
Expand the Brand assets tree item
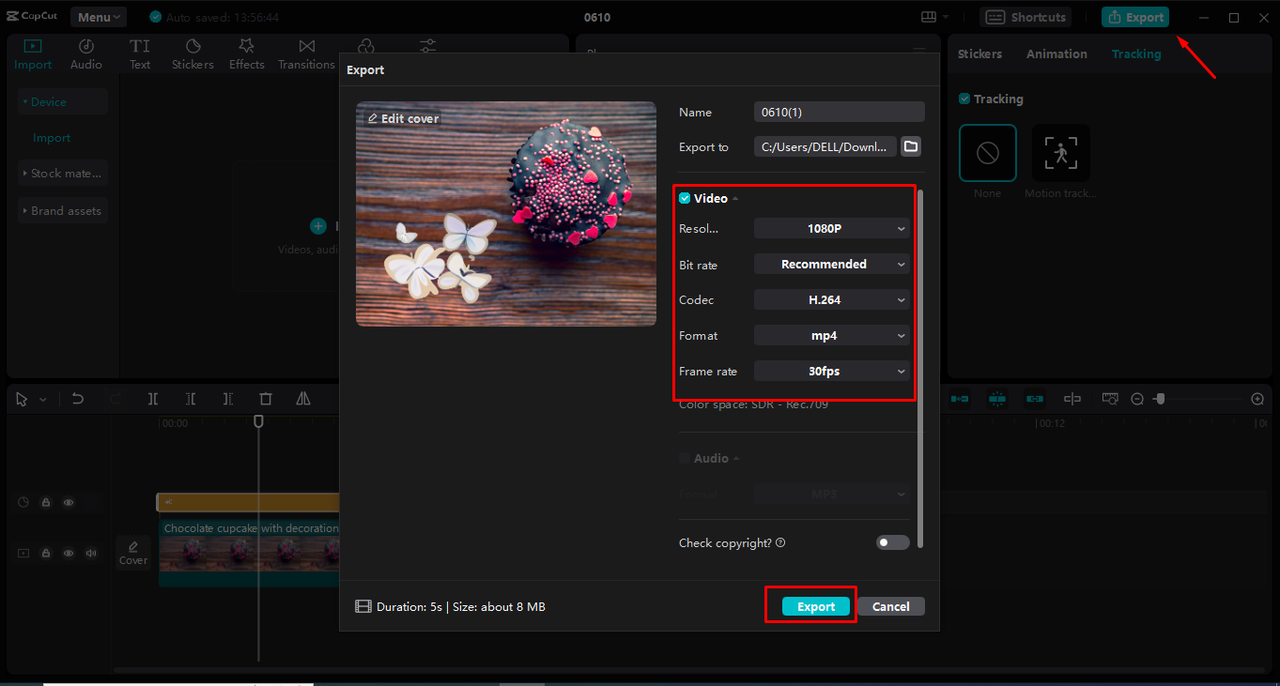point(62,211)
